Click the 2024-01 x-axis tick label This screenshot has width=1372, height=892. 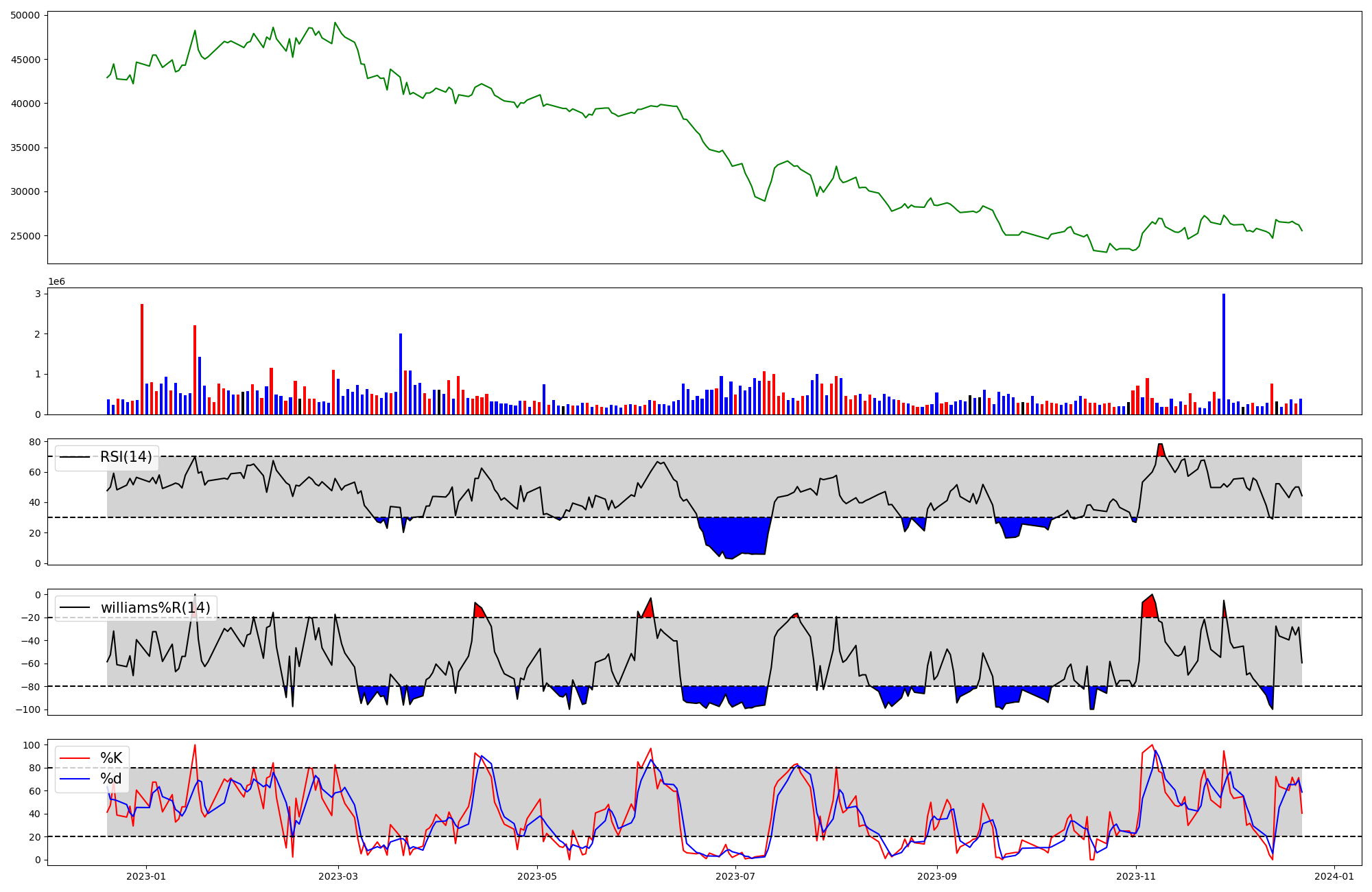tap(1334, 876)
